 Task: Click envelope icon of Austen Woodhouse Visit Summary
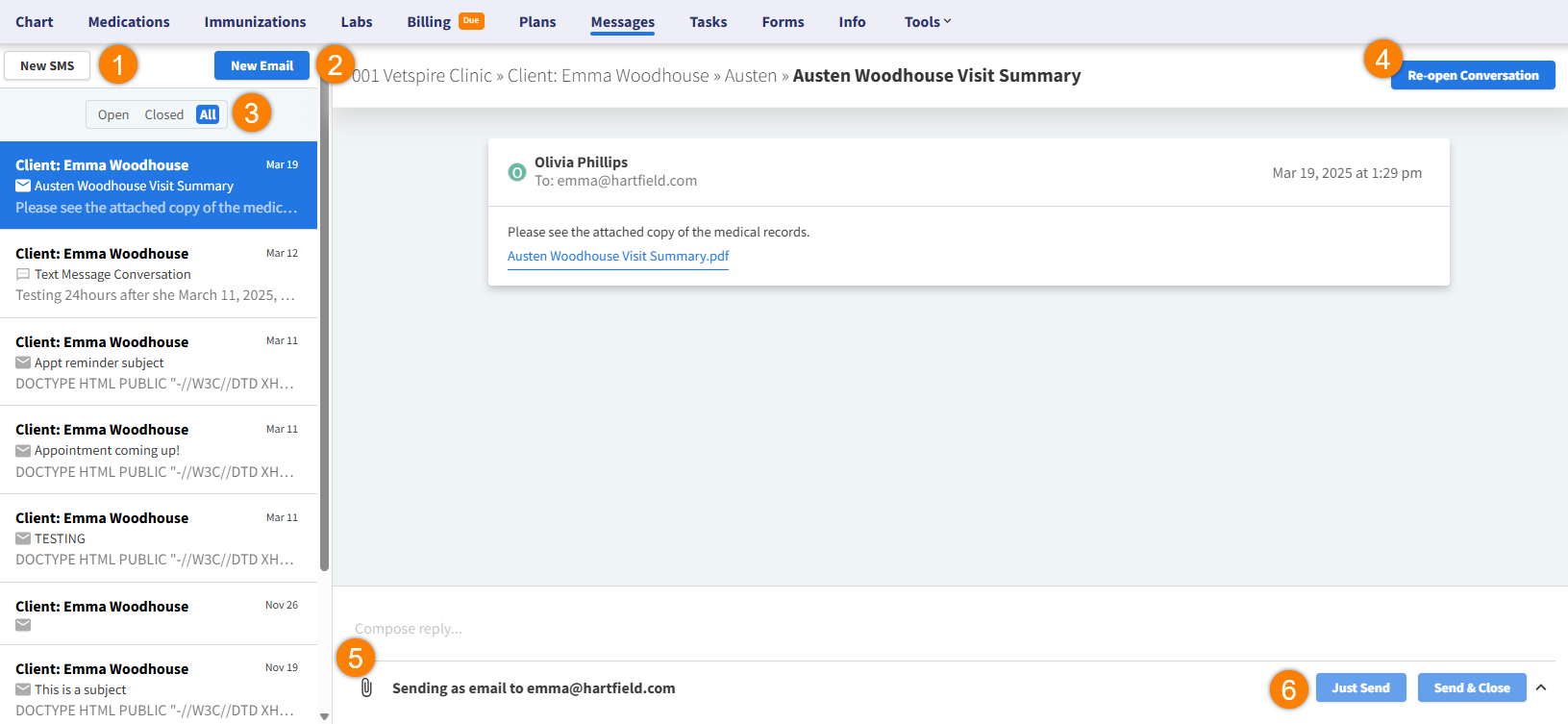(x=23, y=186)
